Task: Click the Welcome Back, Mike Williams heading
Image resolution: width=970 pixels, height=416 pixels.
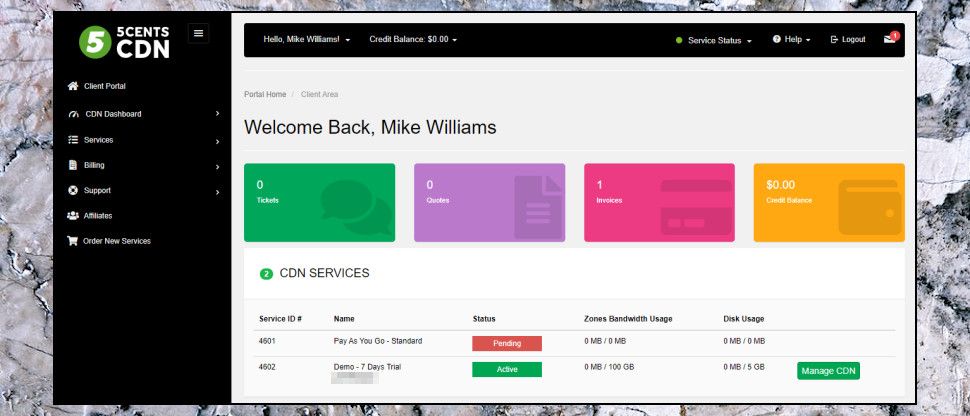Action: point(370,128)
